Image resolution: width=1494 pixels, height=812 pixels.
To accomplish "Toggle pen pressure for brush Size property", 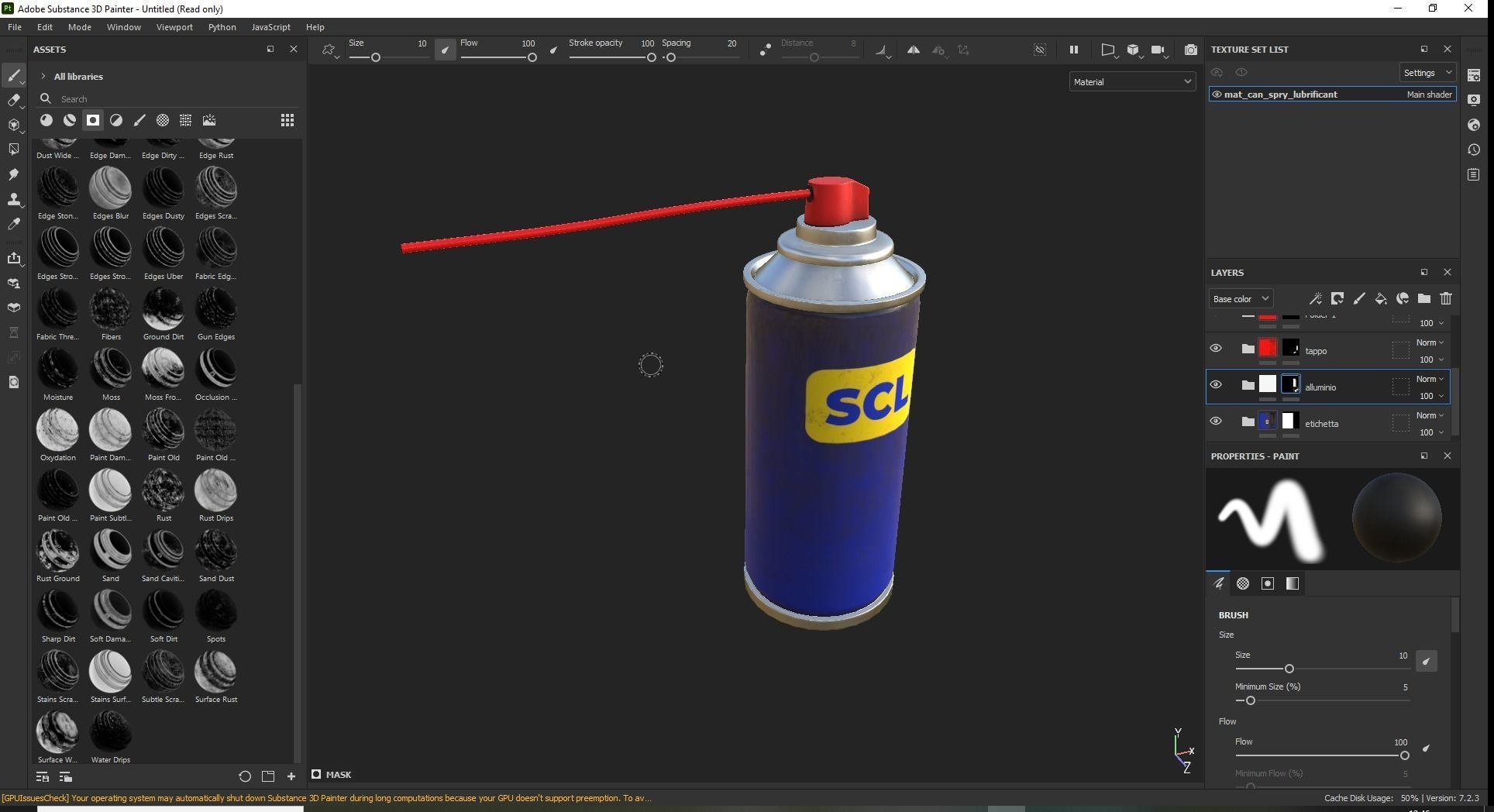I will point(1426,661).
